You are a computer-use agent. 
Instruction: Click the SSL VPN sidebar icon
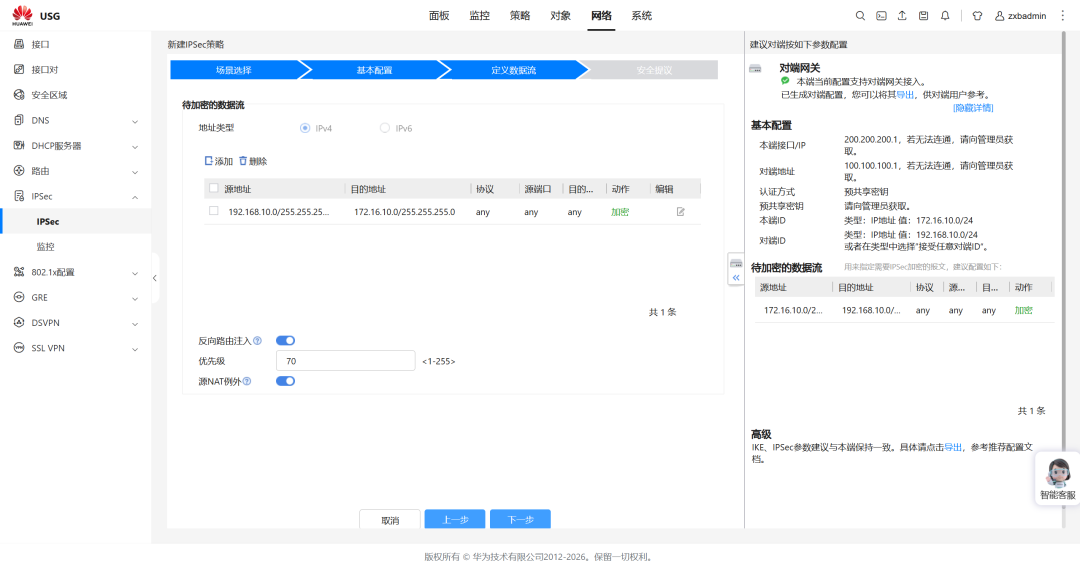point(19,348)
